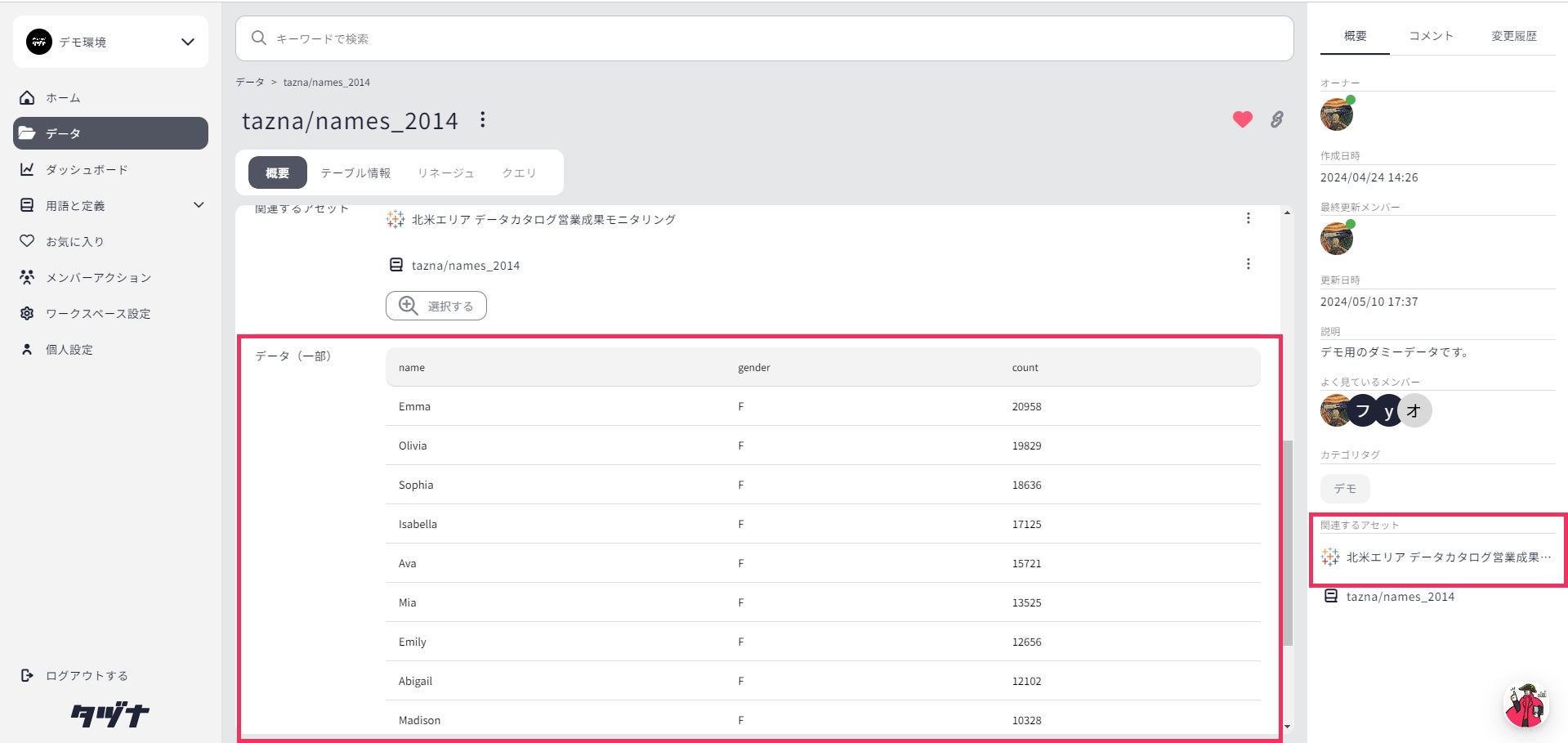Viewport: 1568px width, 743px height.
Task: Open 北米エリア asset in right panel
Action: pos(1436,557)
